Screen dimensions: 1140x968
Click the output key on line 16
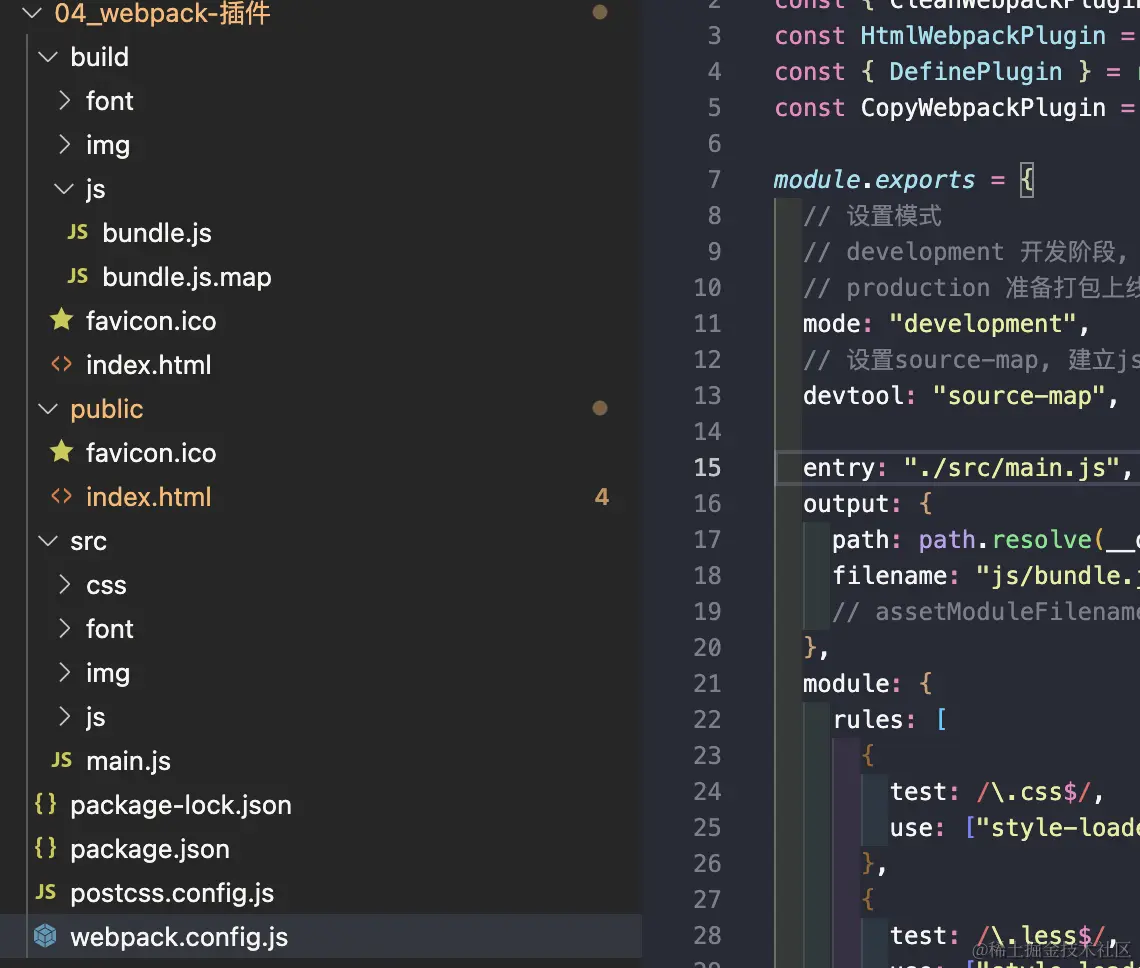[846, 503]
